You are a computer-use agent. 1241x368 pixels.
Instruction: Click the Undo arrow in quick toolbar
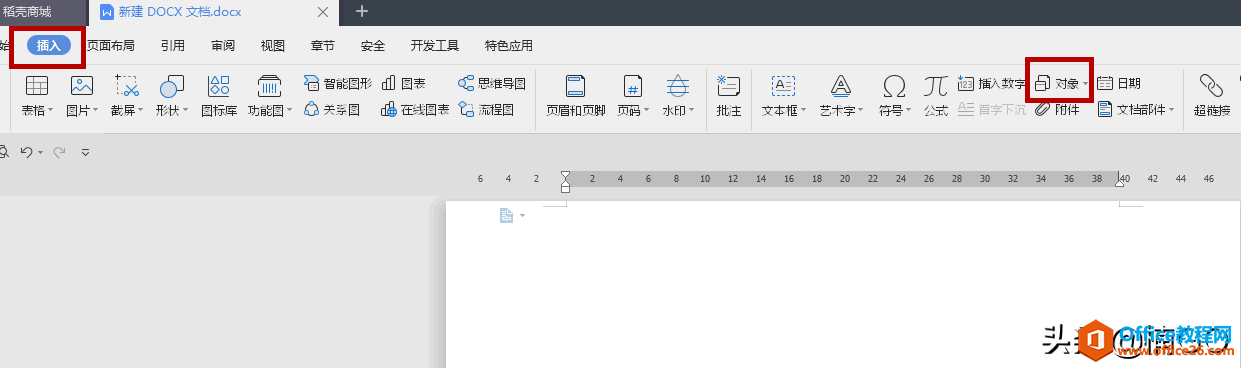(x=26, y=152)
